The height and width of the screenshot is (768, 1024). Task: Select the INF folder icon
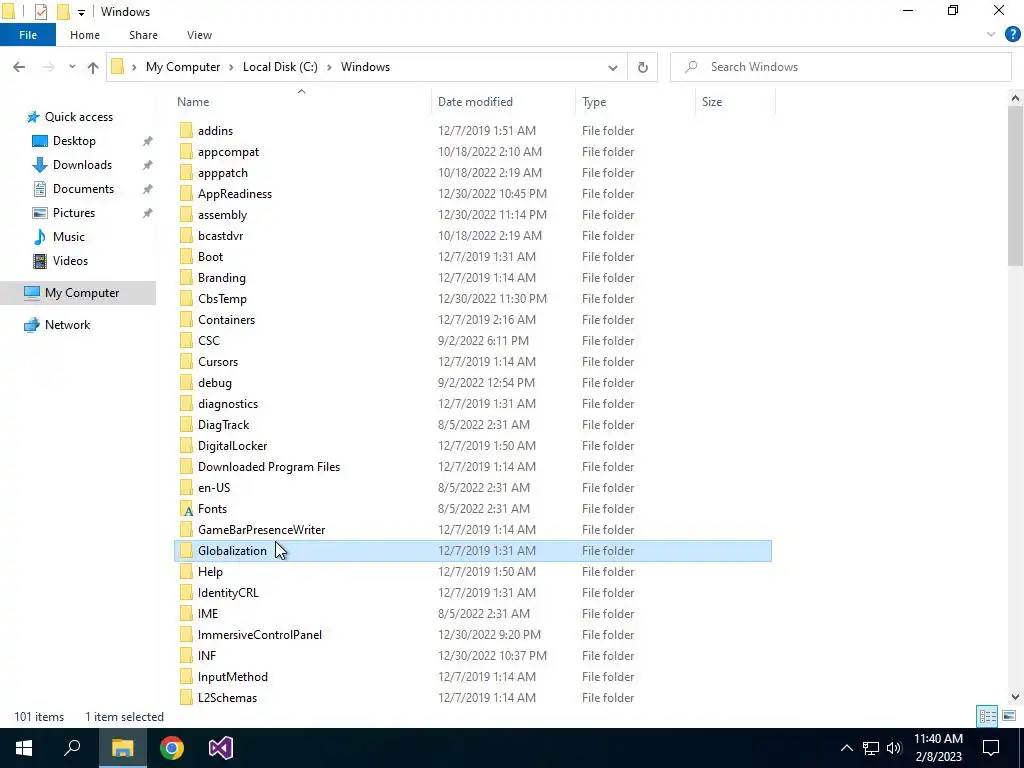tap(186, 656)
